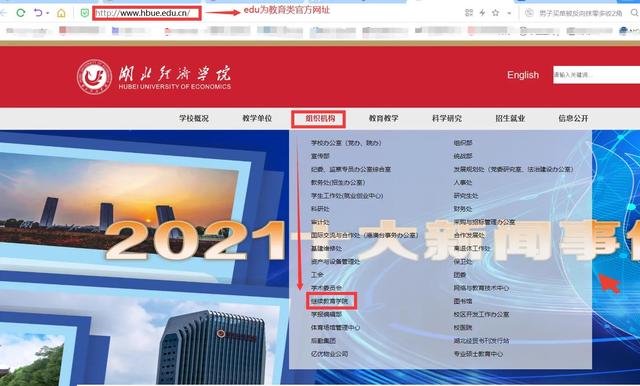Select 组织部 in the right column

coord(463,143)
